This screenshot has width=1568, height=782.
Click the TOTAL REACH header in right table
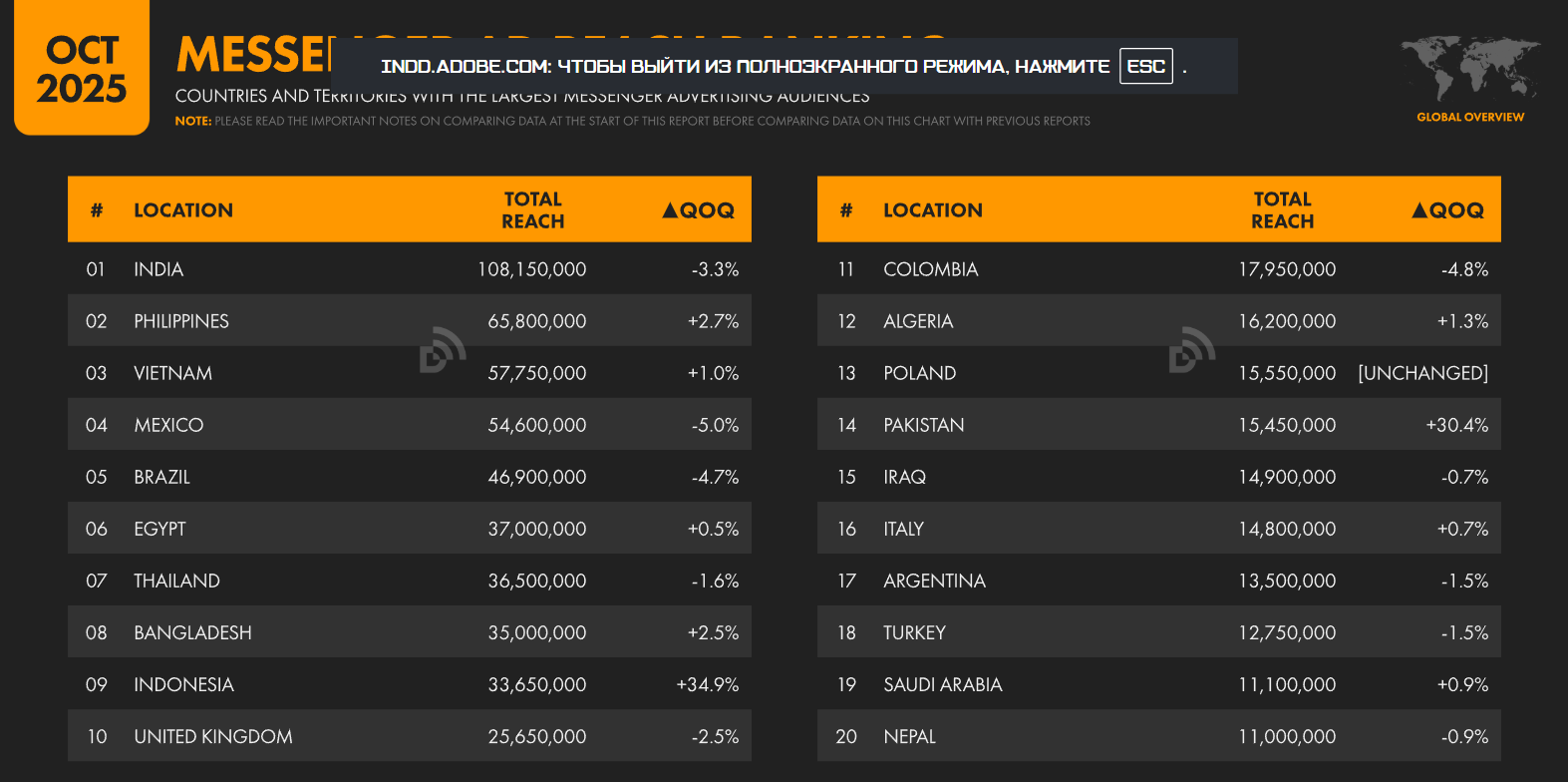[x=1282, y=210]
